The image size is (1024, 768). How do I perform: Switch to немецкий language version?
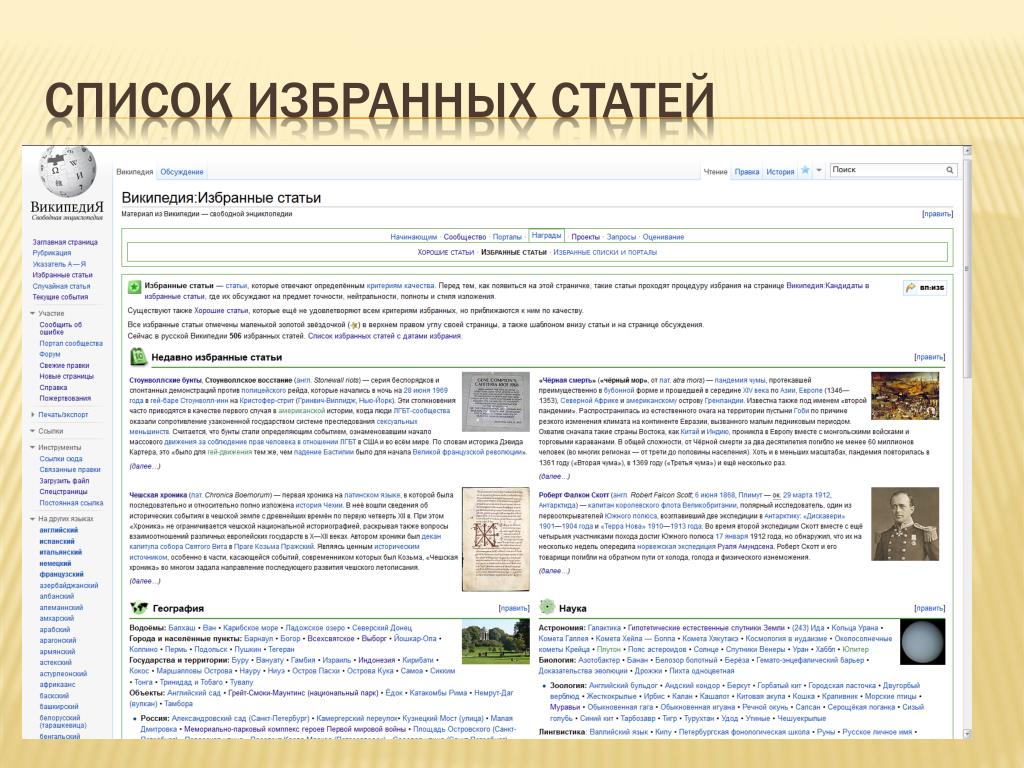pyautogui.click(x=55, y=563)
